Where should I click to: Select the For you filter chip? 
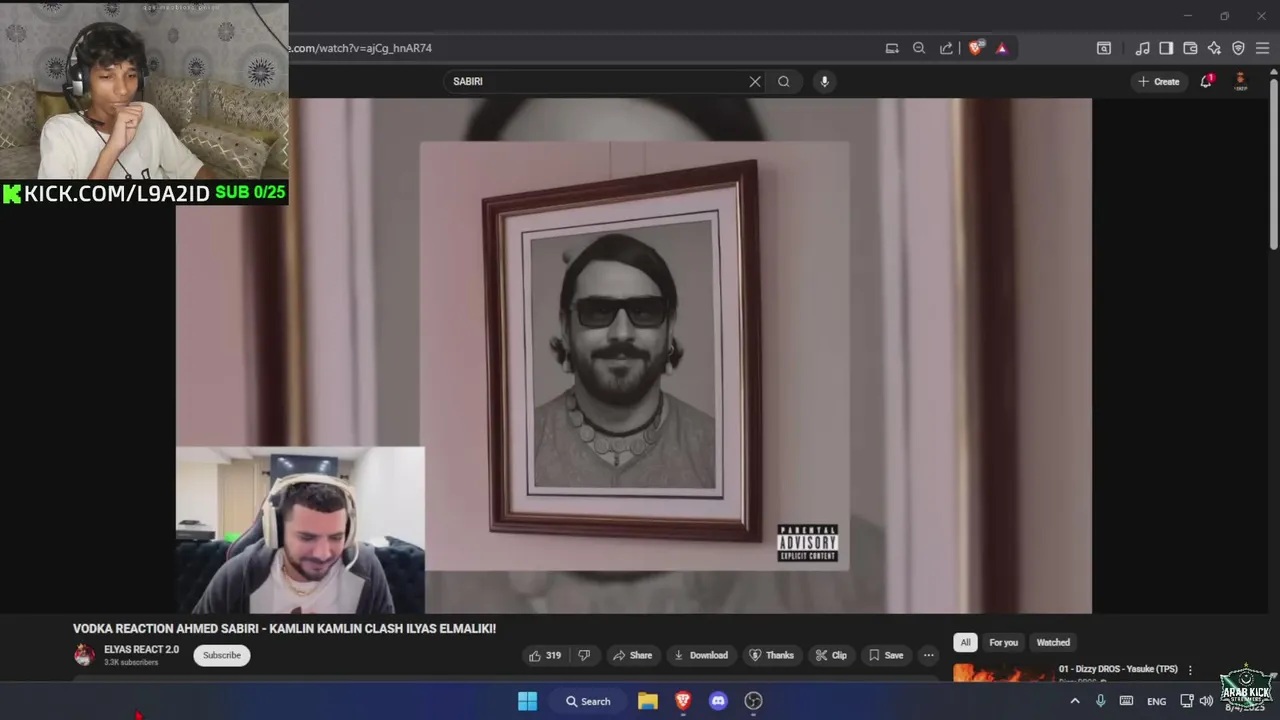pos(1003,642)
